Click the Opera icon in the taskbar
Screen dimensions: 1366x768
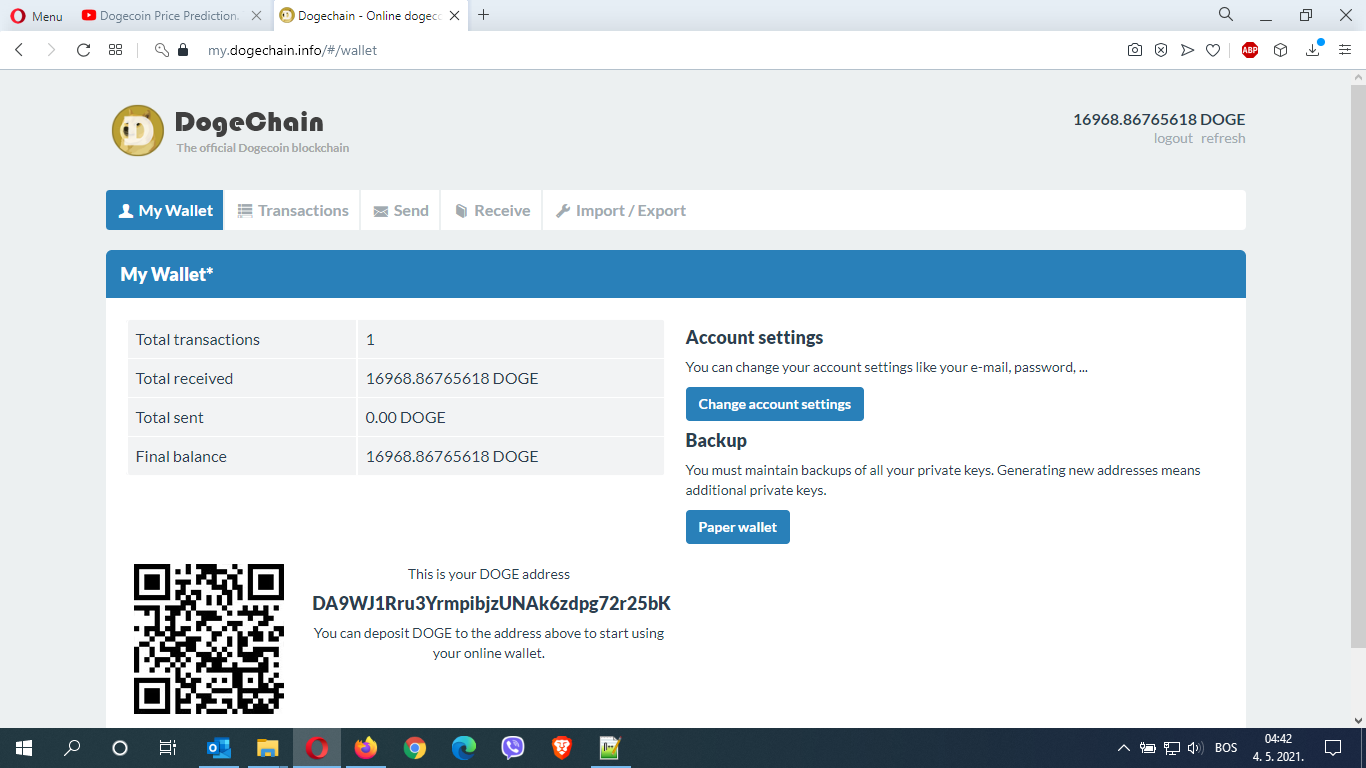coord(317,748)
